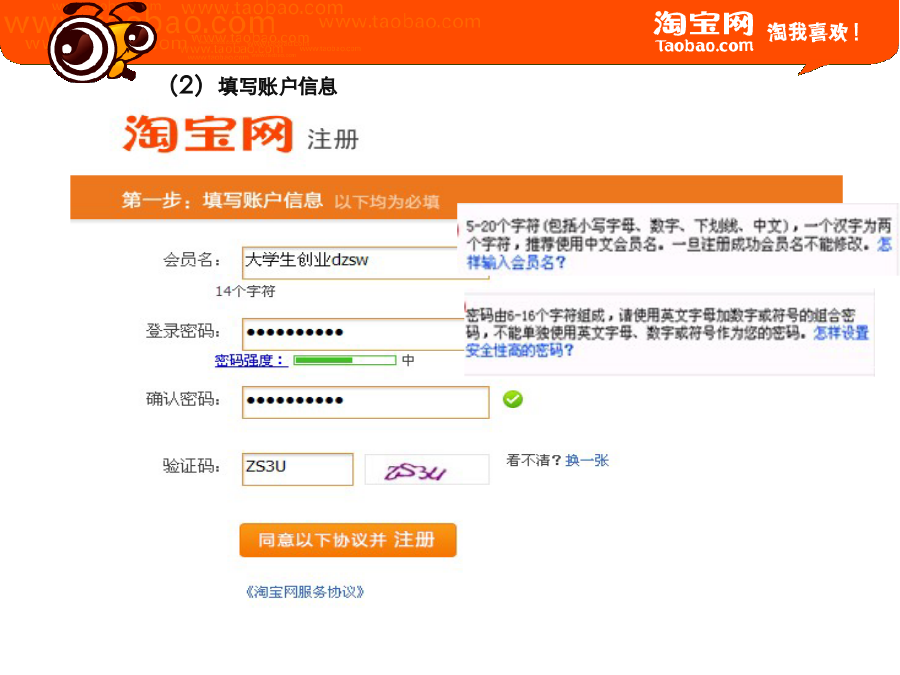Click 换一张 to refresh the captcha
Image resolution: width=900 pixels, height=675 pixels.
pyautogui.click(x=587, y=460)
